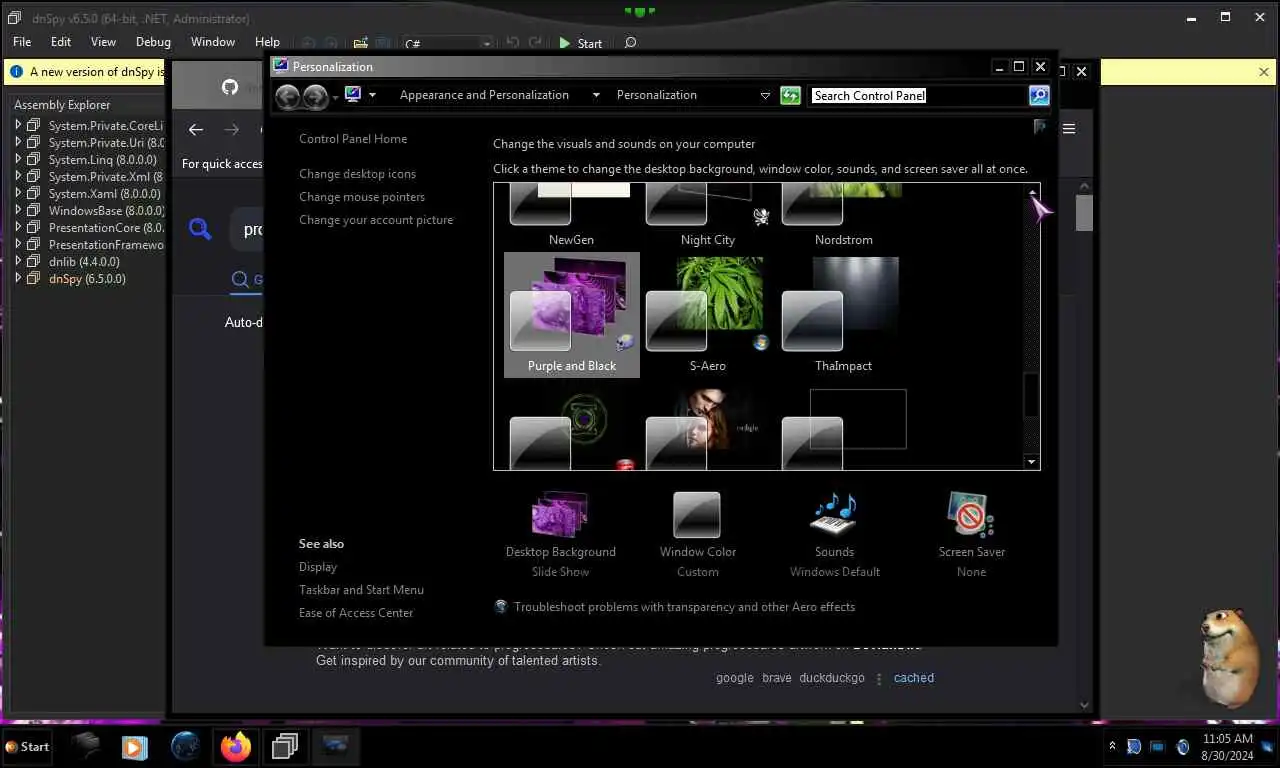Expand System.Private.CoreLib assembly node
This screenshot has width=1280, height=768.
18,126
